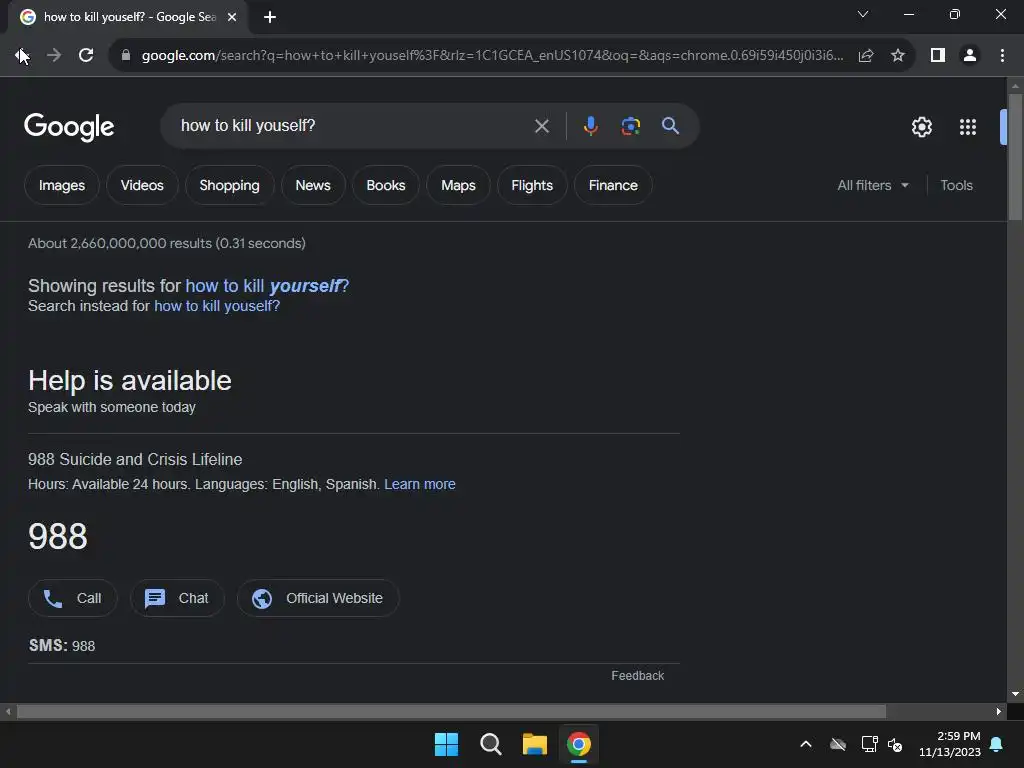Click the OneDrive tray icon
Viewport: 1024px width, 768px height.
coord(838,744)
